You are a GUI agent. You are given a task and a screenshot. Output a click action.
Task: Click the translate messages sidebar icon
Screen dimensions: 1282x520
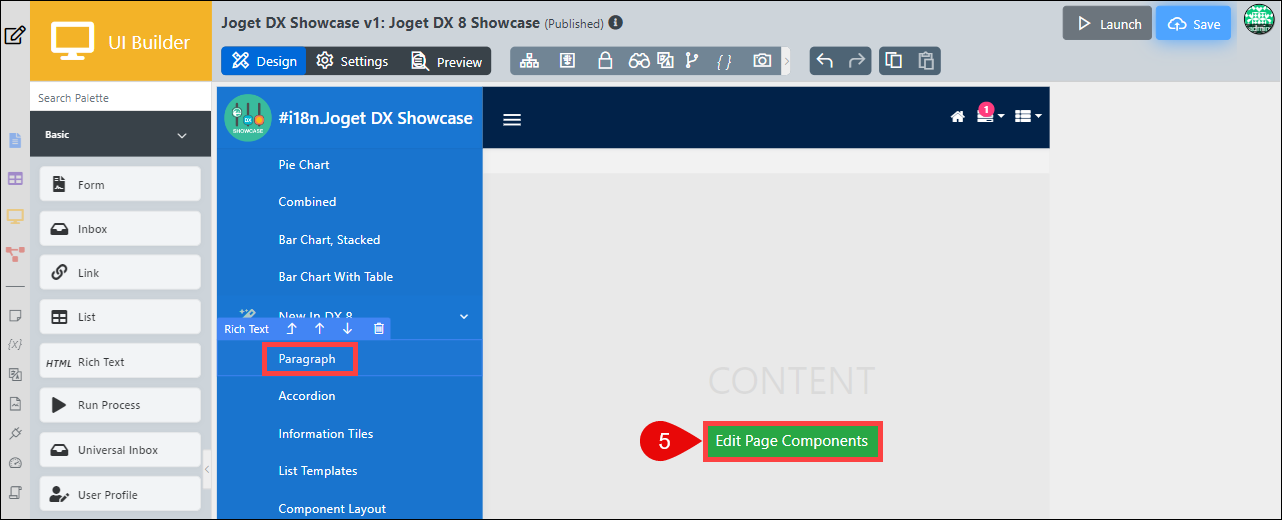15,374
